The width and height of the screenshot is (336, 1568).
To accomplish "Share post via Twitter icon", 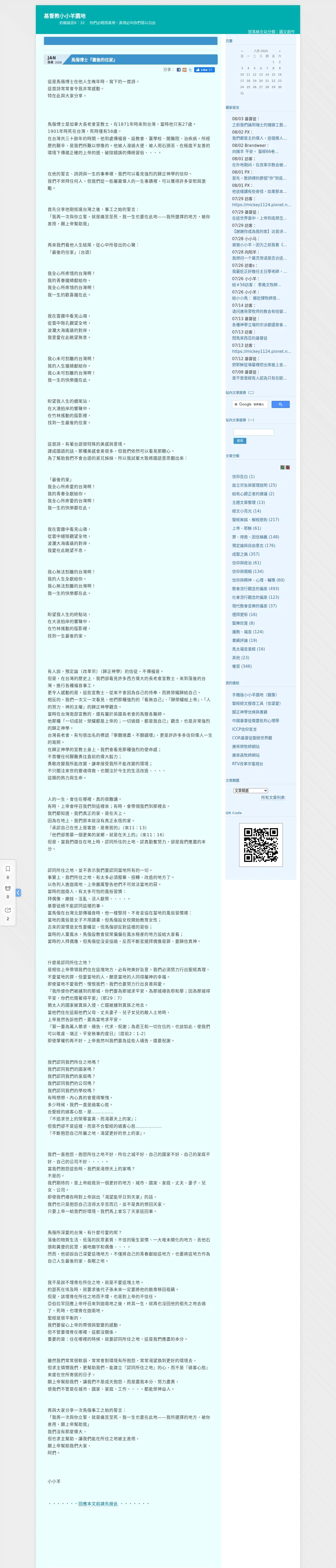I will (190, 70).
